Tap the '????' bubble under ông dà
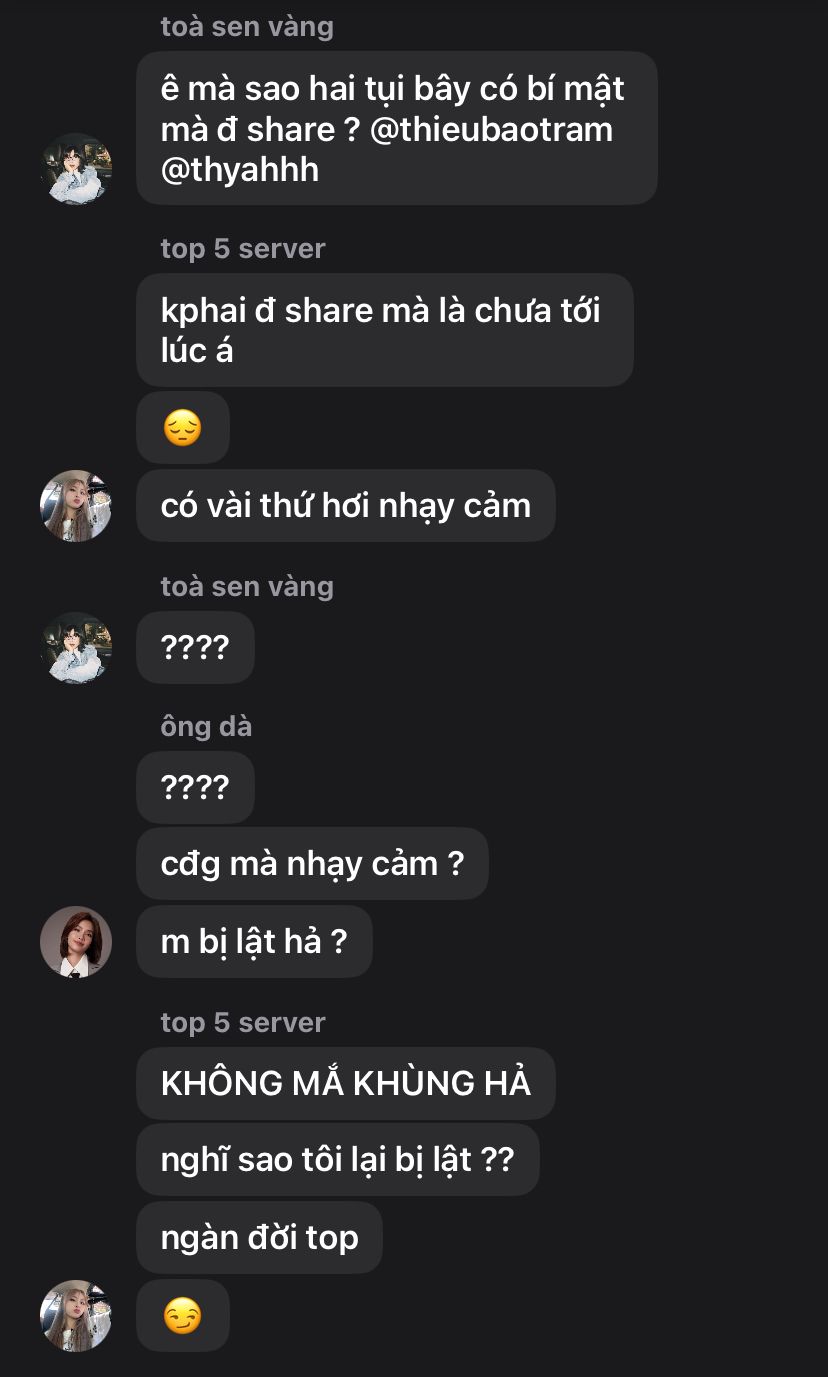828x1377 pixels. pos(195,788)
